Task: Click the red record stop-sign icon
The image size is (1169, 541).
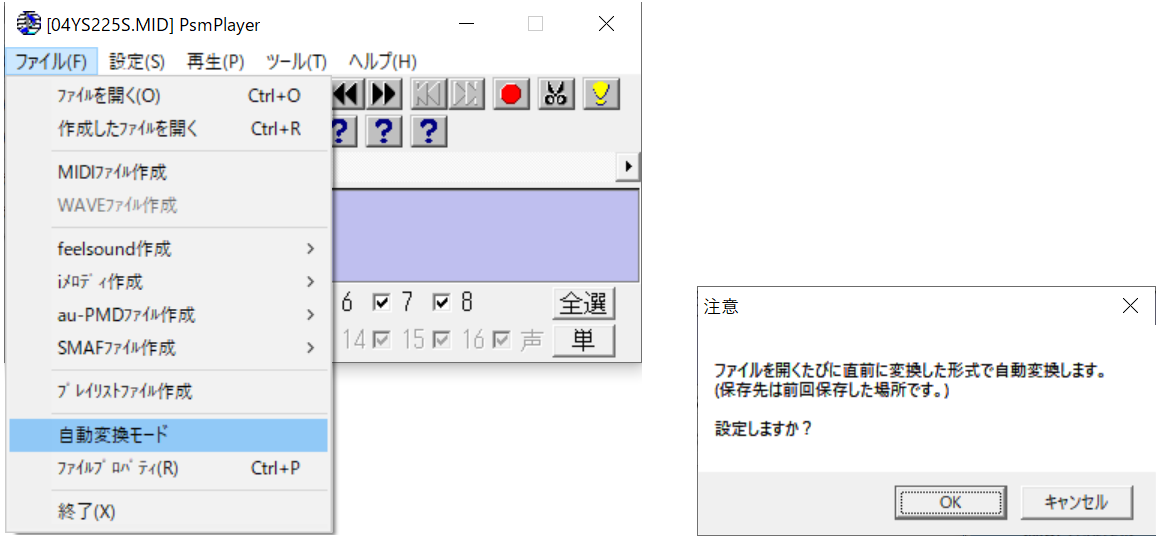Action: (511, 94)
